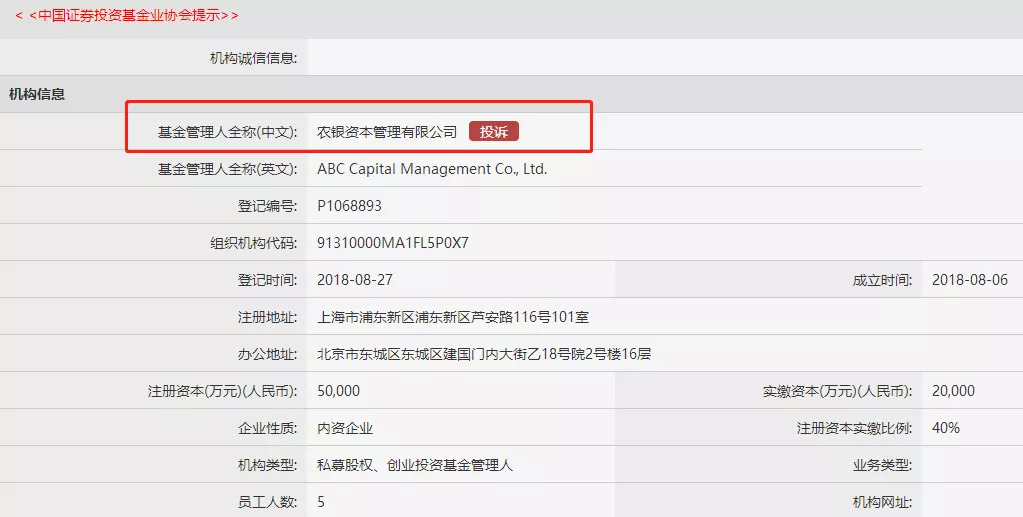Screen dimensions: 1023x517
Task: Click the 办公地址 label
Action: tap(267, 354)
